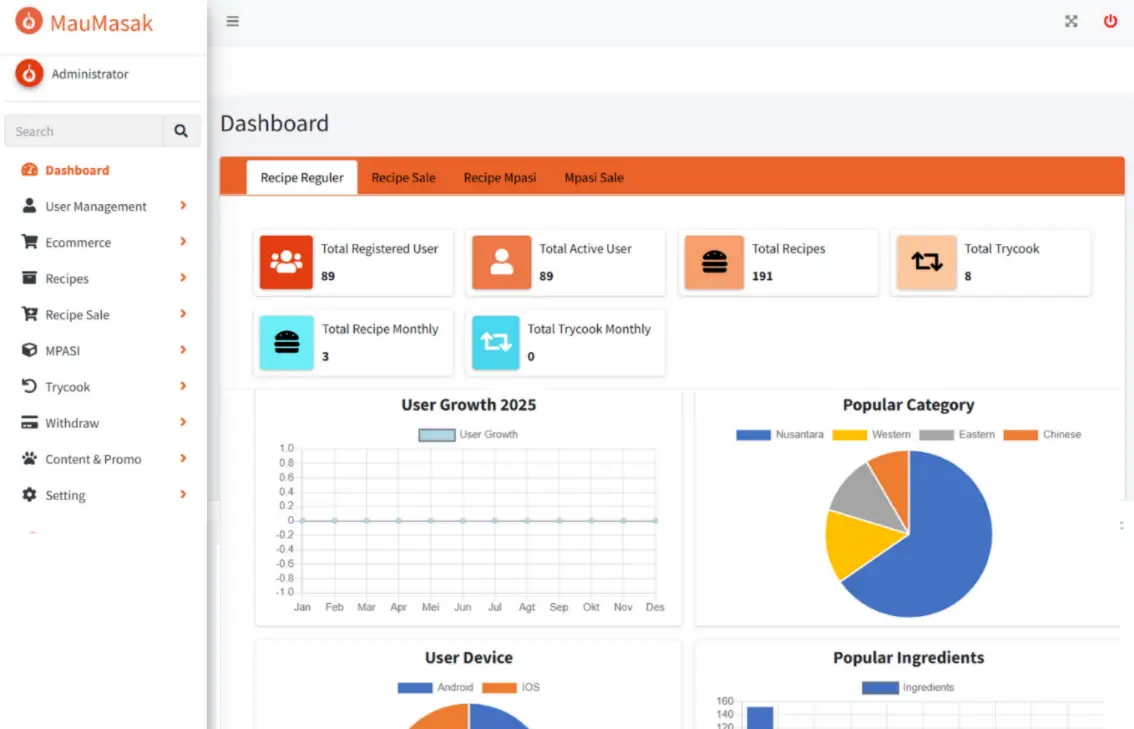
Task: Toggle the User Growth legend item
Action: tap(468, 435)
